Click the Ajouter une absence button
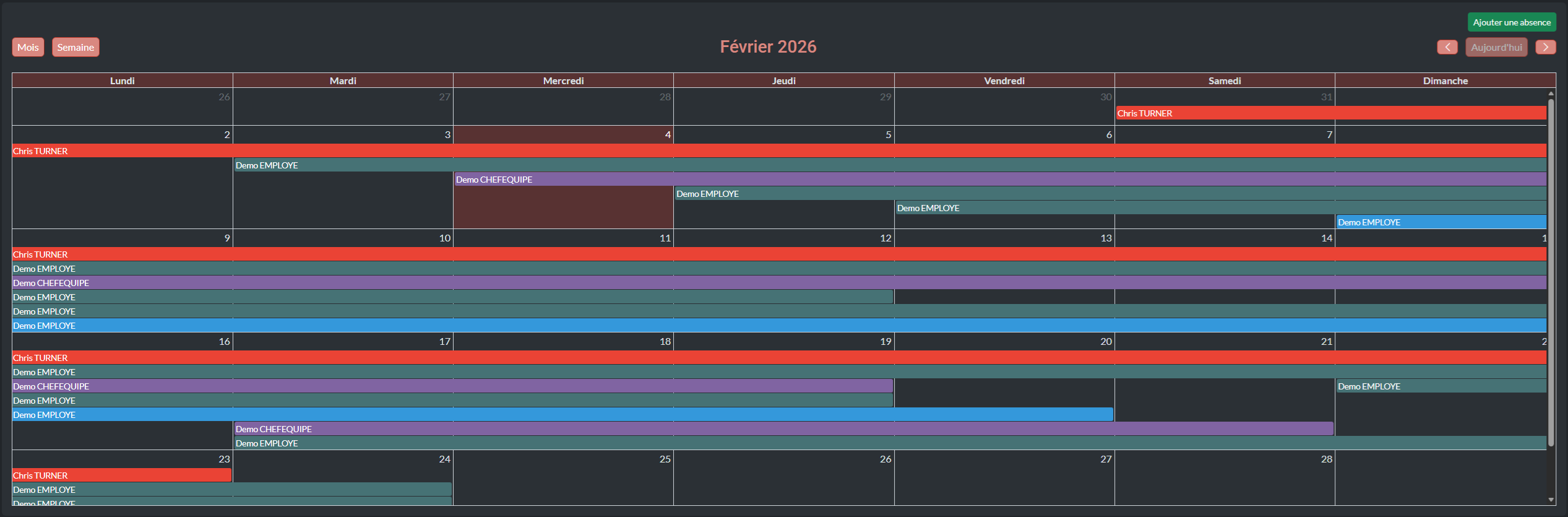 (x=1511, y=22)
